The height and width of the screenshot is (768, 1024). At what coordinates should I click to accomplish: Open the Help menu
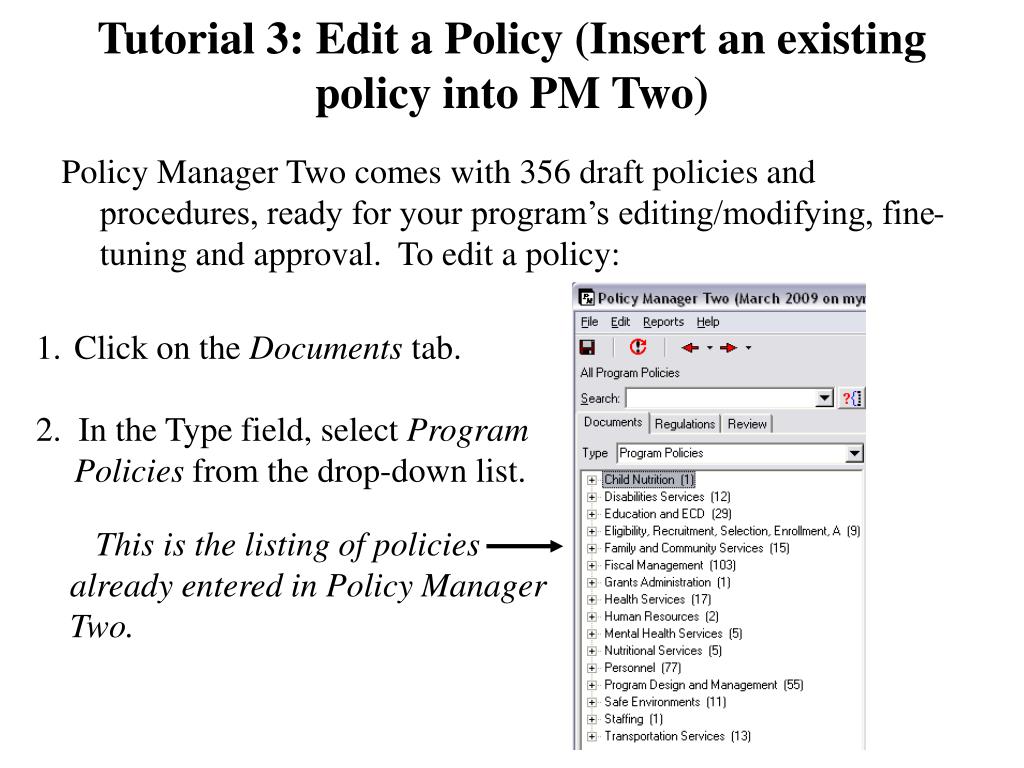click(x=707, y=322)
